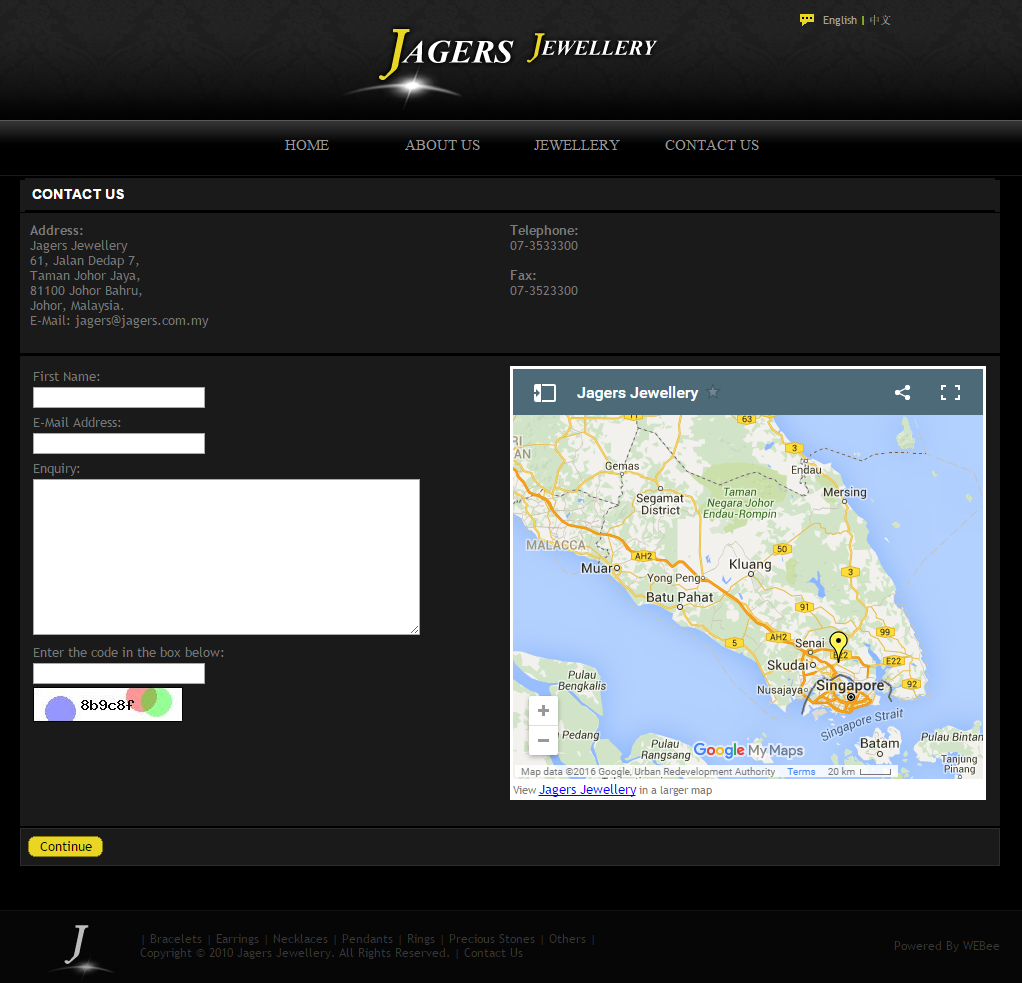The width and height of the screenshot is (1022, 983).
Task: Click into the Enquiry text area
Action: [226, 557]
